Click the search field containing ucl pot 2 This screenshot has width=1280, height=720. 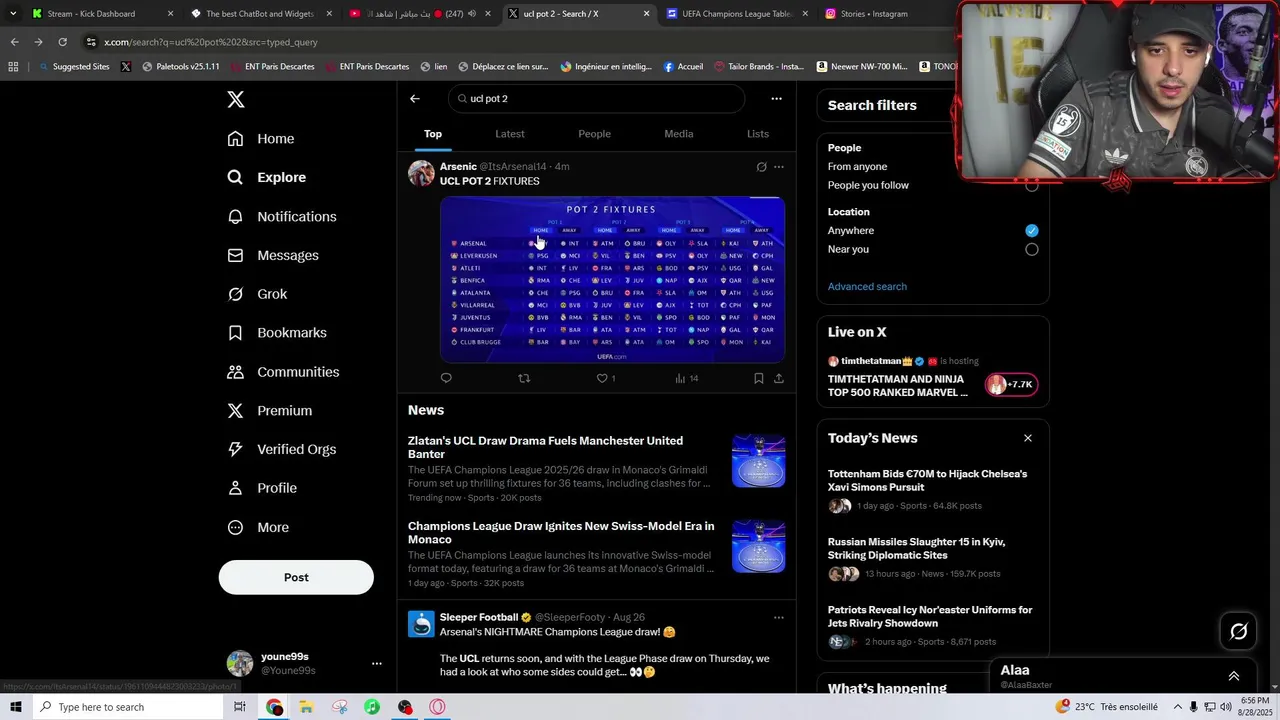[596, 98]
